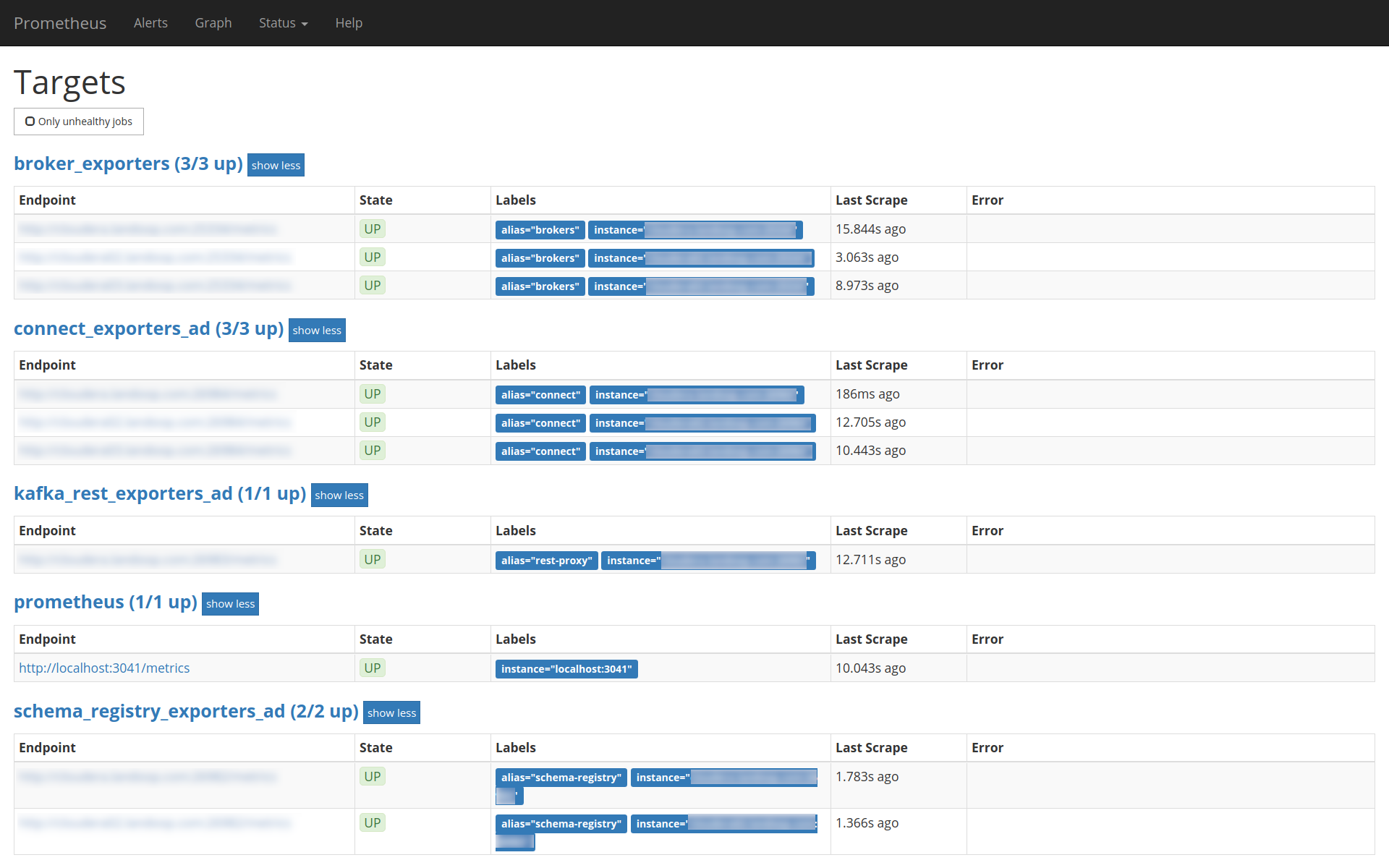Screen dimensions: 1389x868
Task: Click instance label in rest-proxy row
Action: [x=708, y=561]
